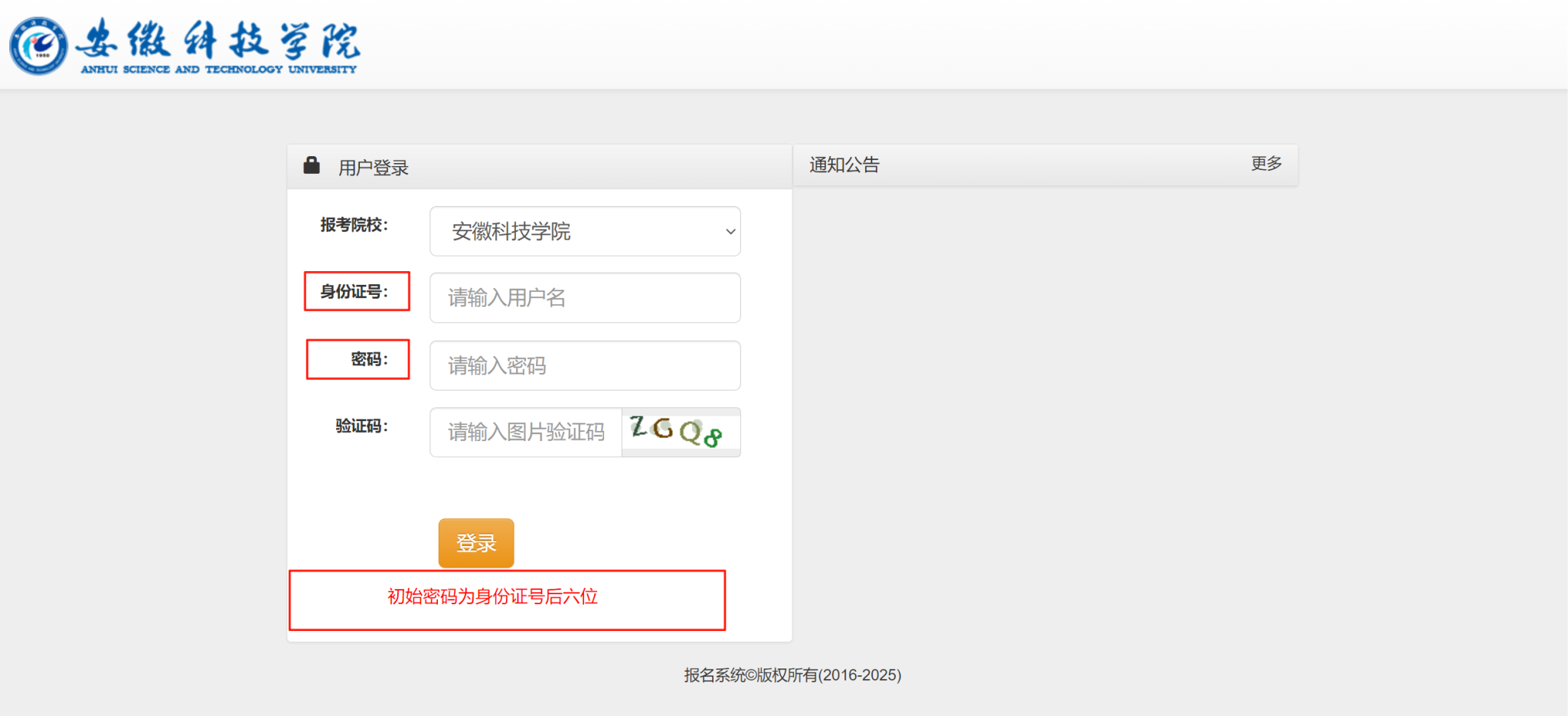Click the red 初始密码为身份证号后六位 hint

[492, 597]
